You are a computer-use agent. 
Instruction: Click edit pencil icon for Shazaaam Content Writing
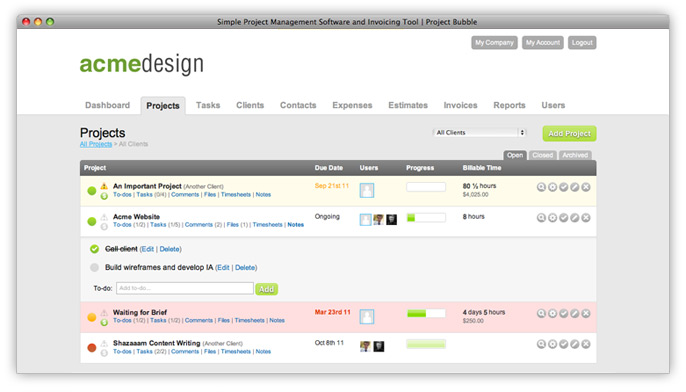tap(574, 344)
